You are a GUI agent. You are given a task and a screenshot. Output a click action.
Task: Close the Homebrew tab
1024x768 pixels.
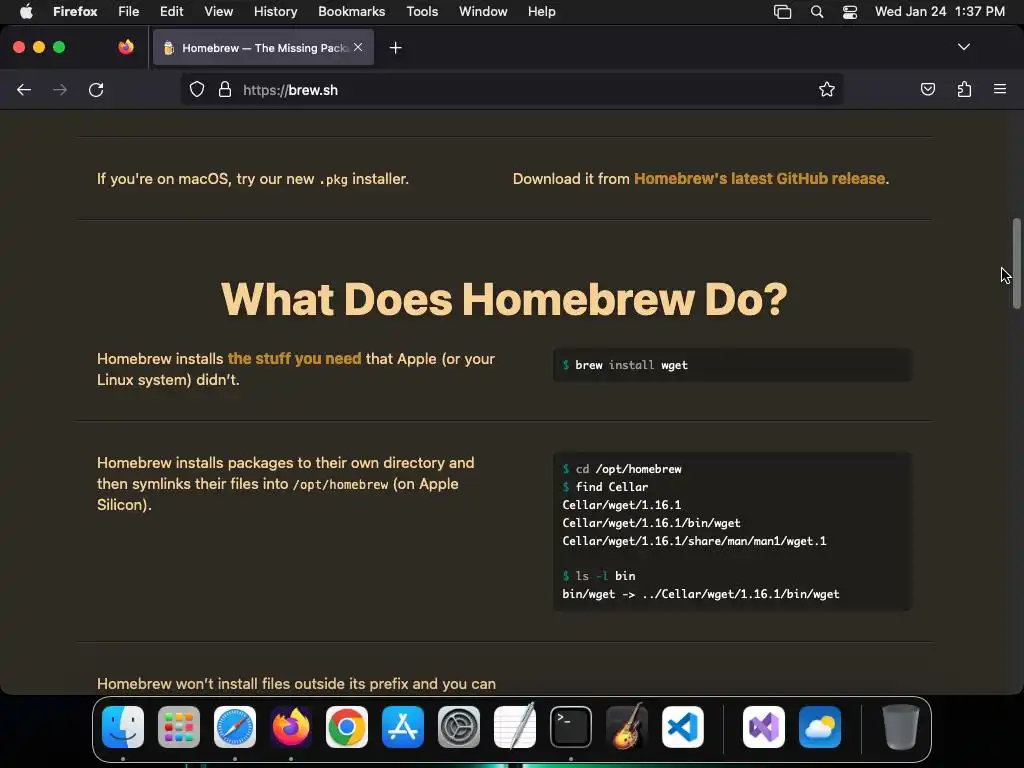pos(358,47)
